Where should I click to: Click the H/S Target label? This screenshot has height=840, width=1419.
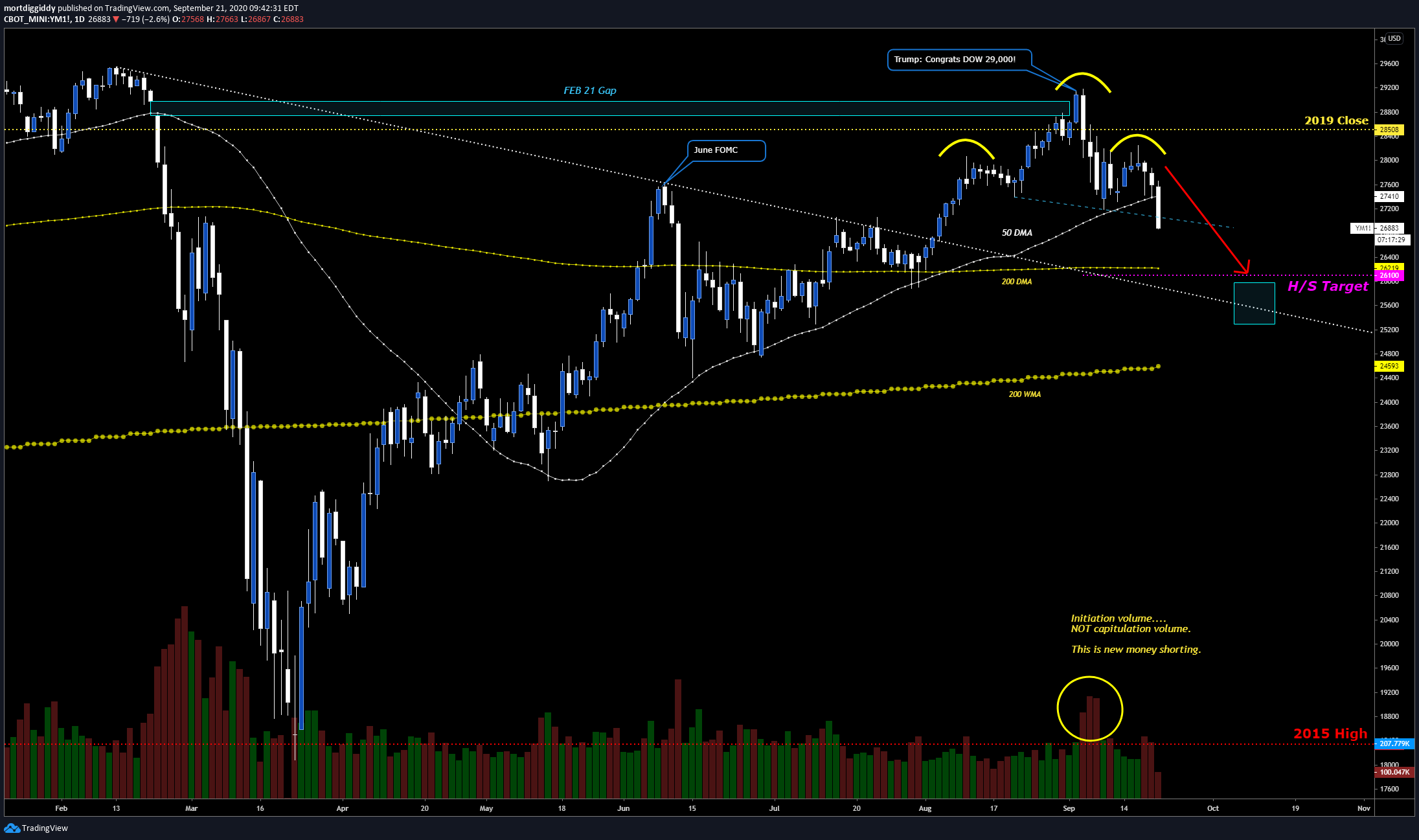pyautogui.click(x=1328, y=286)
